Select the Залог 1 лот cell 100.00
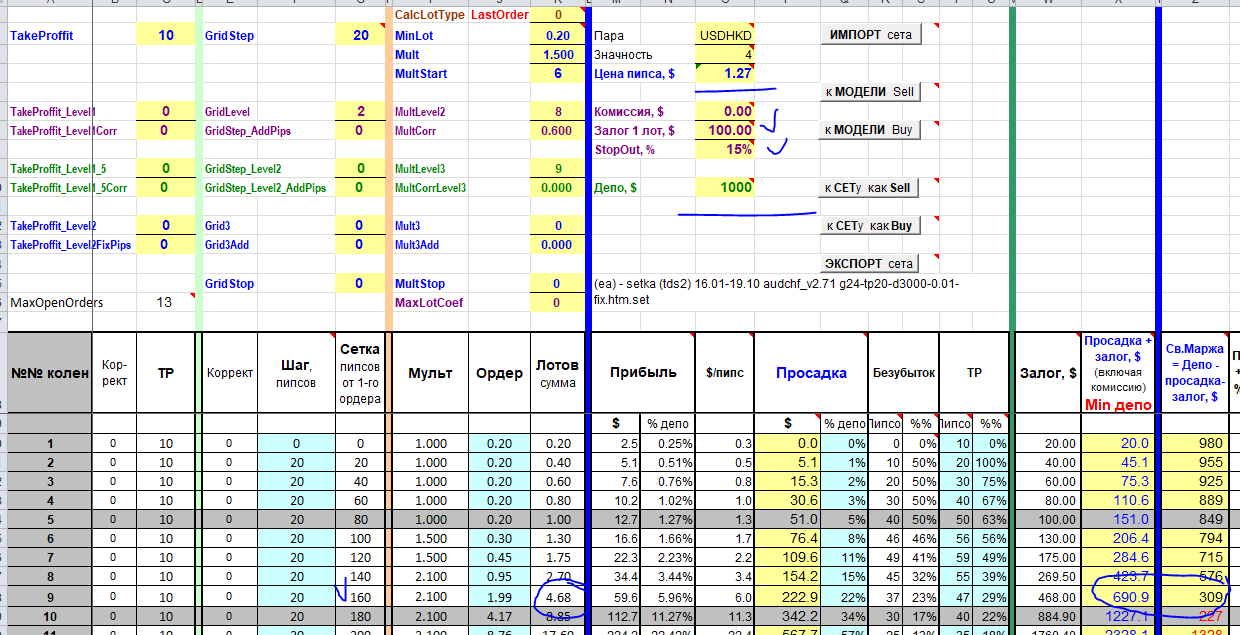The height and width of the screenshot is (635, 1240). 726,131
